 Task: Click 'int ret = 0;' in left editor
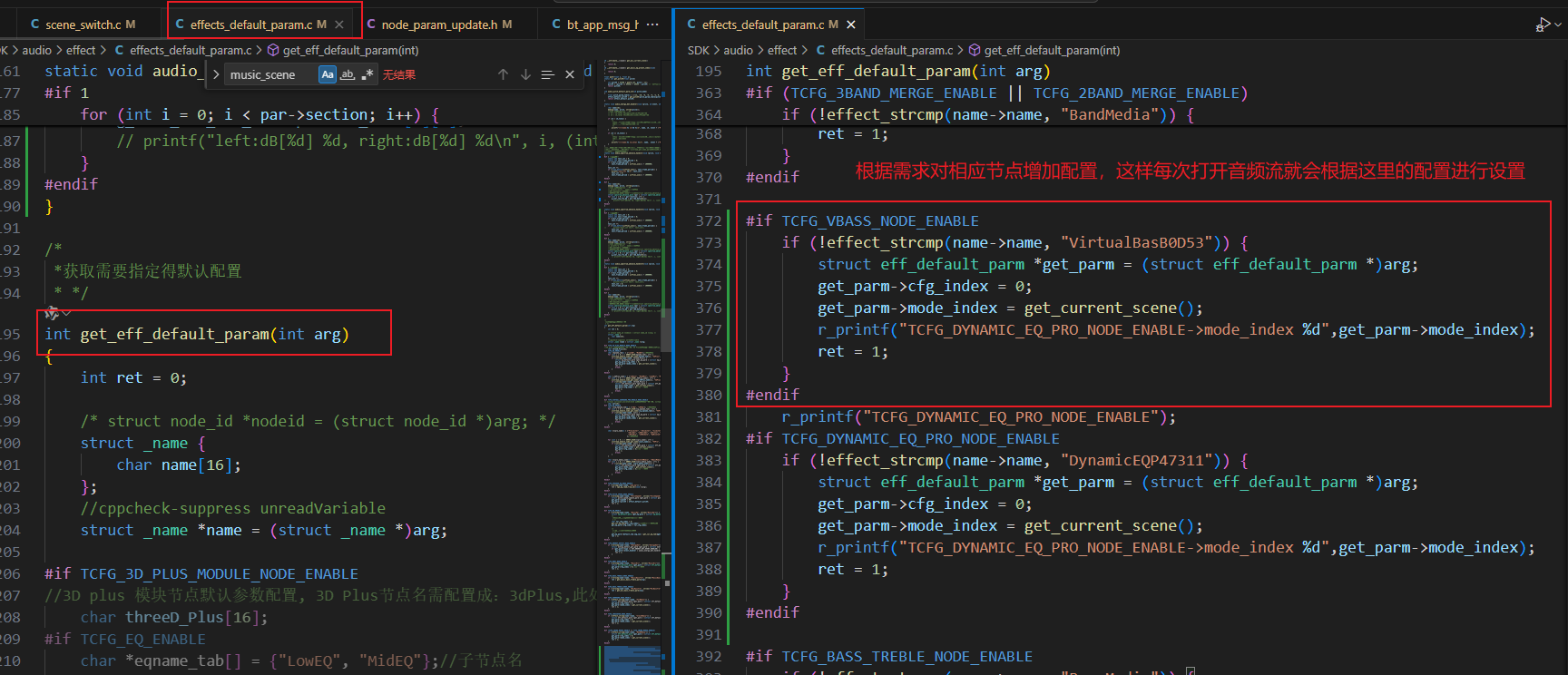click(133, 377)
